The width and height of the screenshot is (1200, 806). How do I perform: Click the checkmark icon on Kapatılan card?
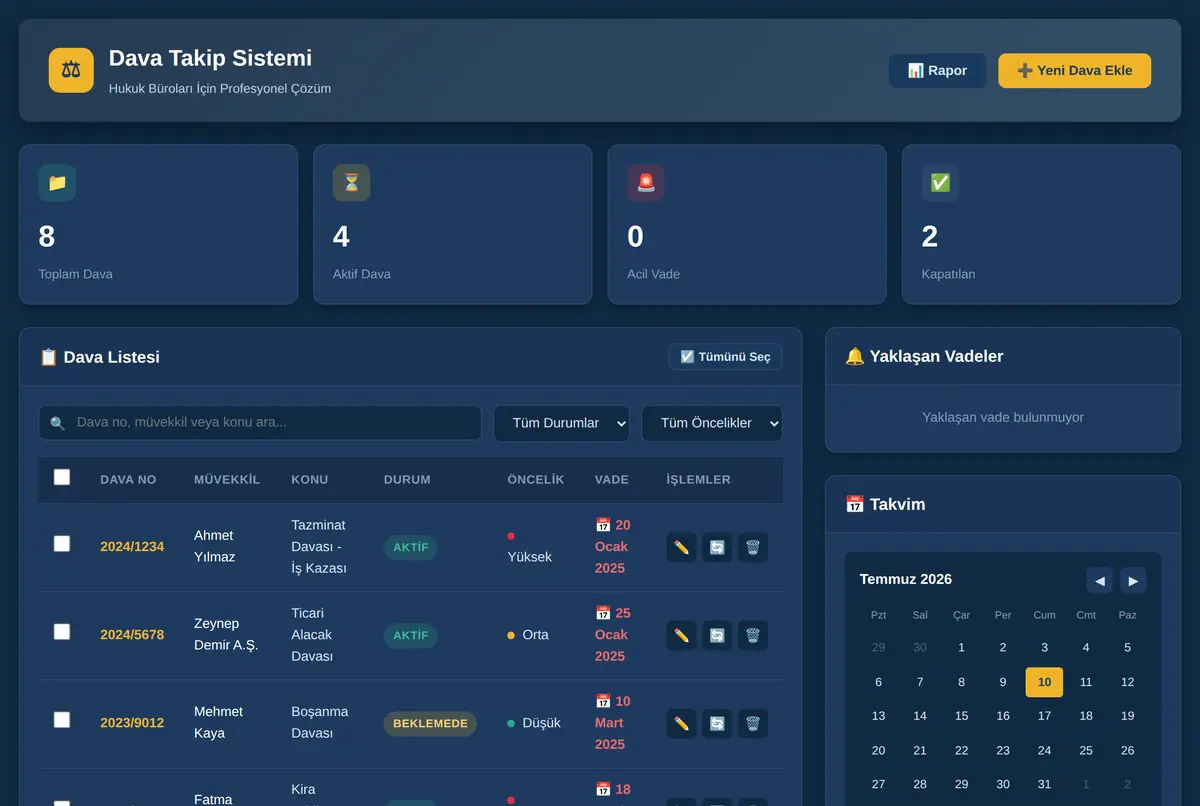tap(940, 183)
